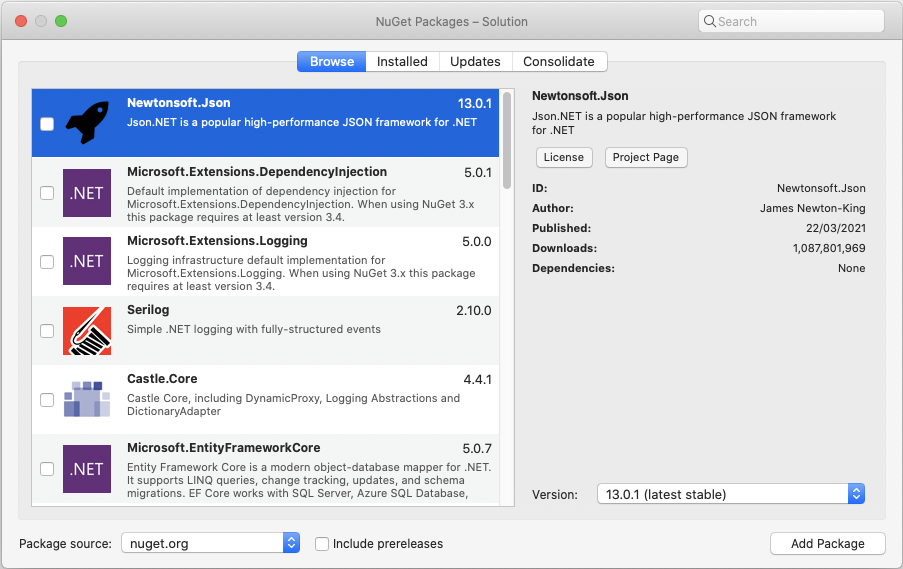Tick the Serilog package checkbox
This screenshot has height=569, width=903.
pyautogui.click(x=47, y=331)
